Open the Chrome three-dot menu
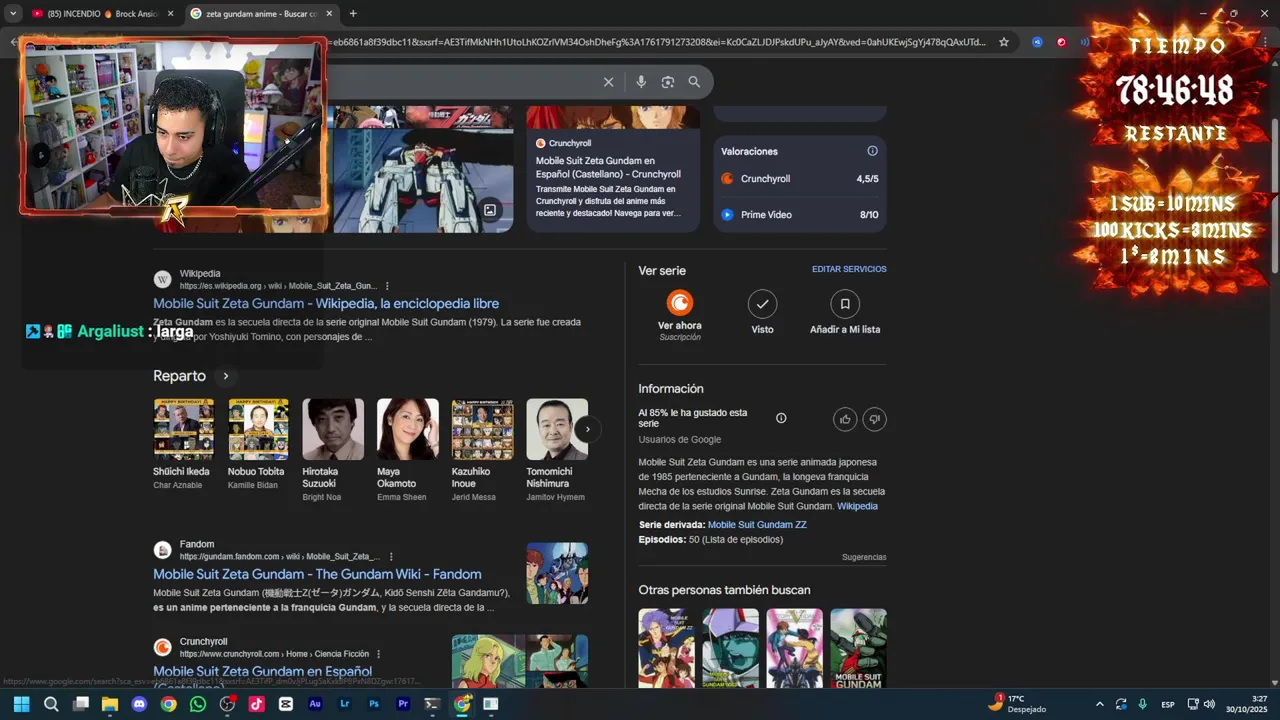The height and width of the screenshot is (720, 1280). pos(1265,42)
